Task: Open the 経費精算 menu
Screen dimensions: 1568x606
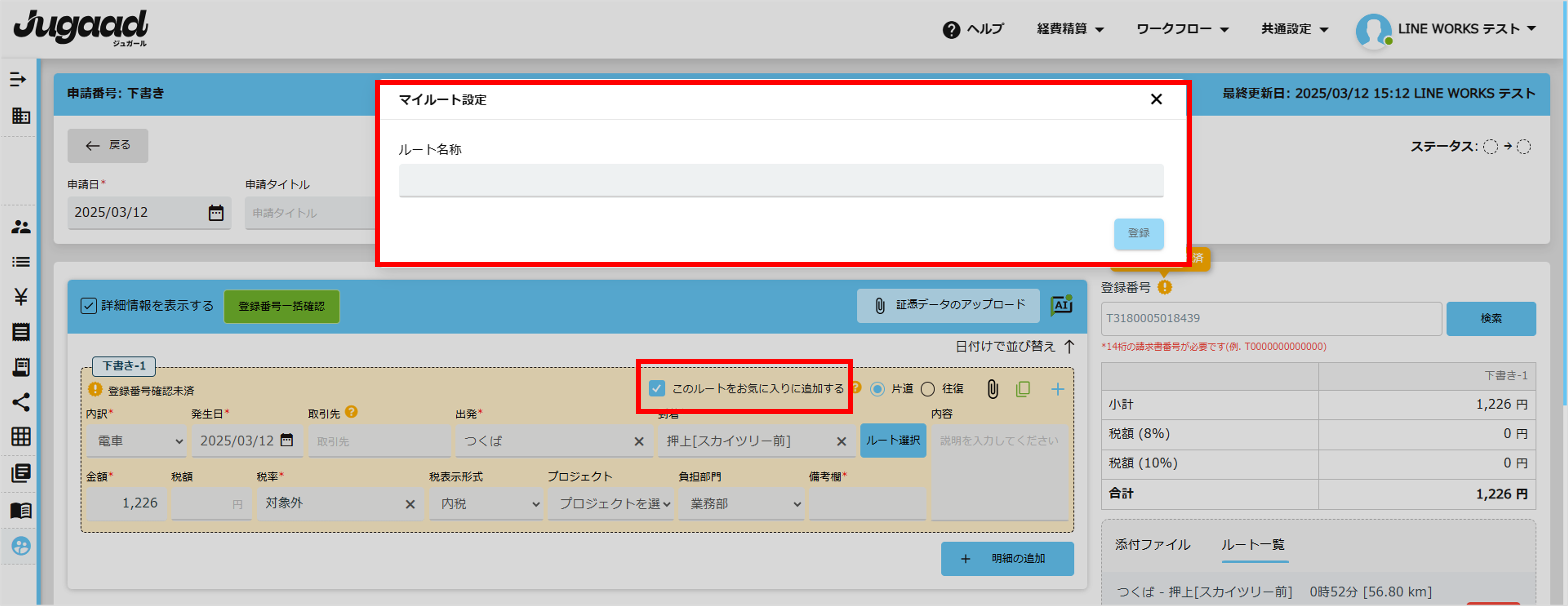Action: [1070, 28]
